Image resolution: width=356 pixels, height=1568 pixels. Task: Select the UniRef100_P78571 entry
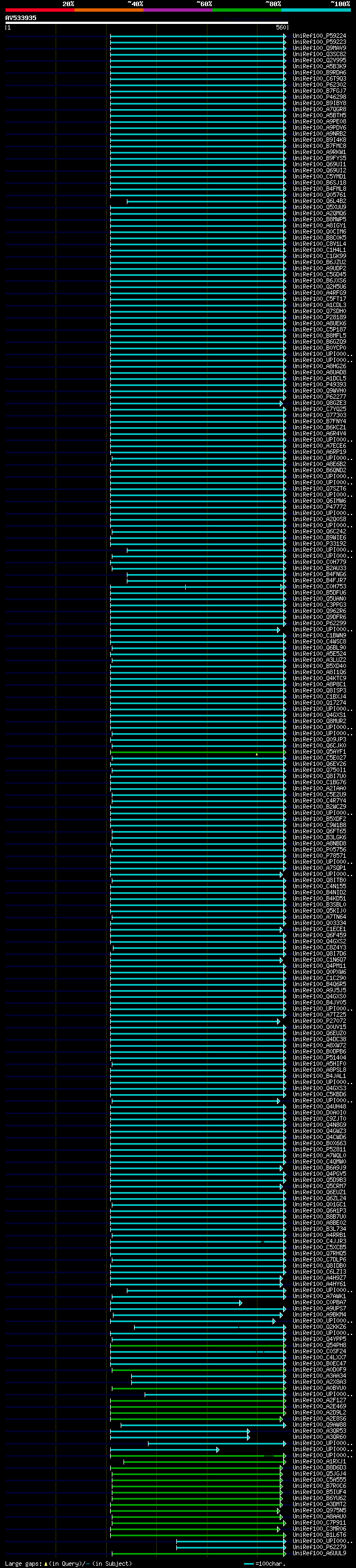(319, 856)
